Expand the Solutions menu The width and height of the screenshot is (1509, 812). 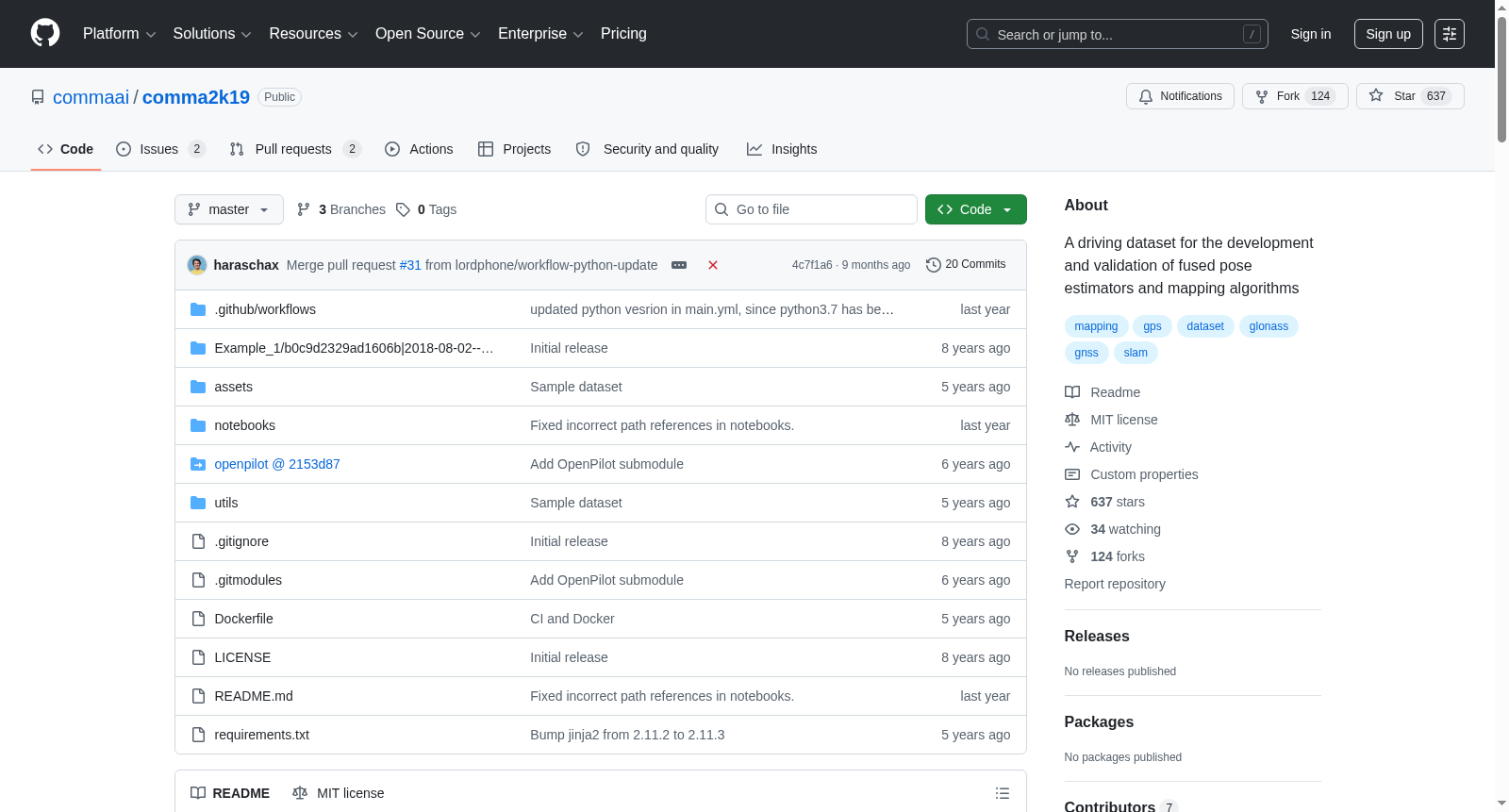coord(212,34)
